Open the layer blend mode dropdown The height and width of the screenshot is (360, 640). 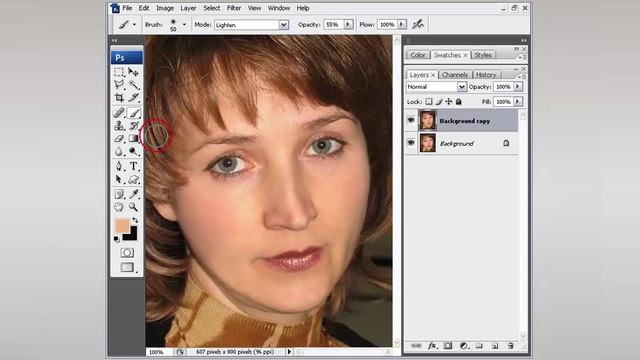(x=461, y=87)
